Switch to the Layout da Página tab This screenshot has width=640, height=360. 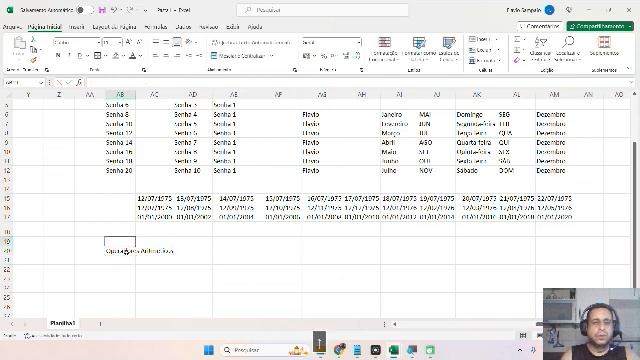(x=114, y=27)
